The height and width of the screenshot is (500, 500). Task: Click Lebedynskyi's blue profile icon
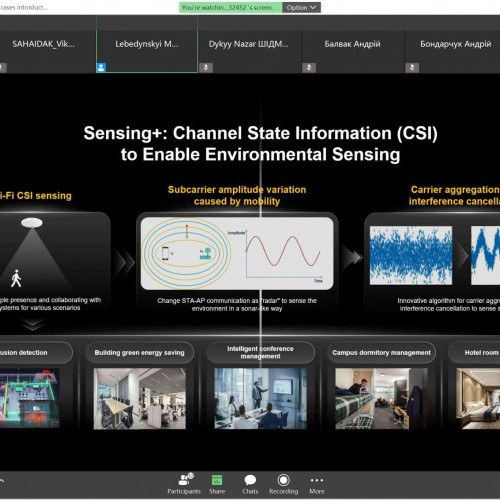[101, 68]
